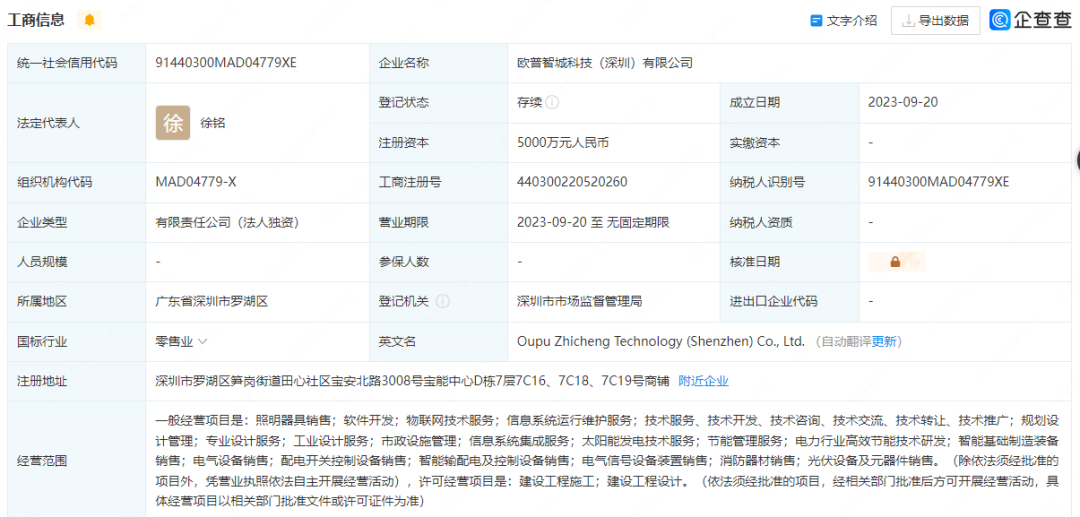The image size is (1080, 517).
Task: Click the registered address text
Action: pyautogui.click(x=413, y=381)
